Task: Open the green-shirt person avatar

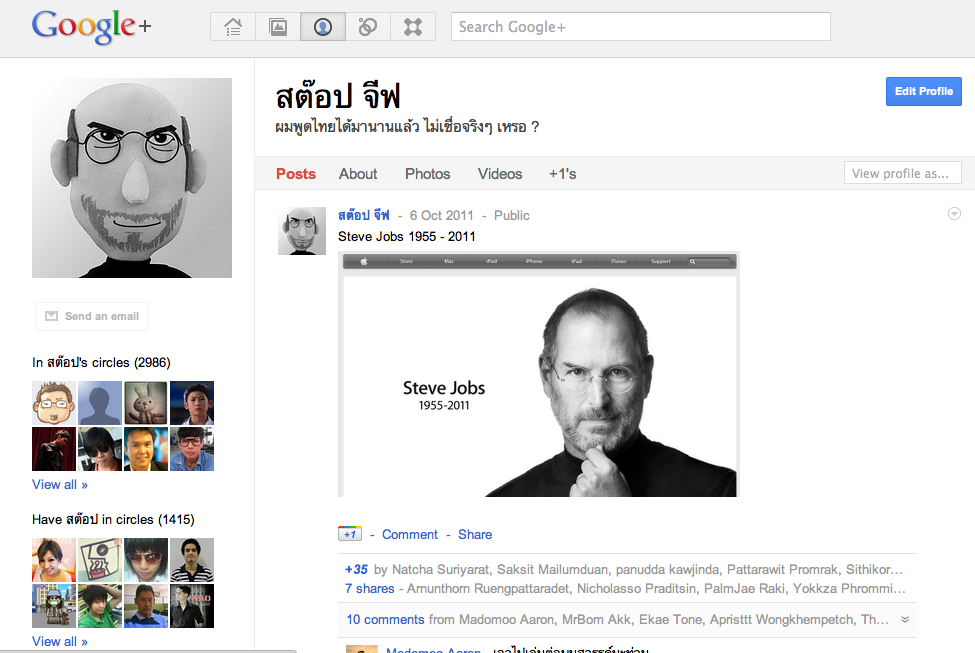Action: (100, 606)
